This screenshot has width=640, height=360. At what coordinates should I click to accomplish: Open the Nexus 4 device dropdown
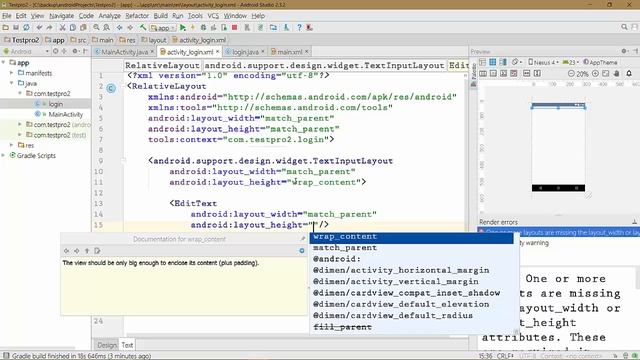(542, 62)
